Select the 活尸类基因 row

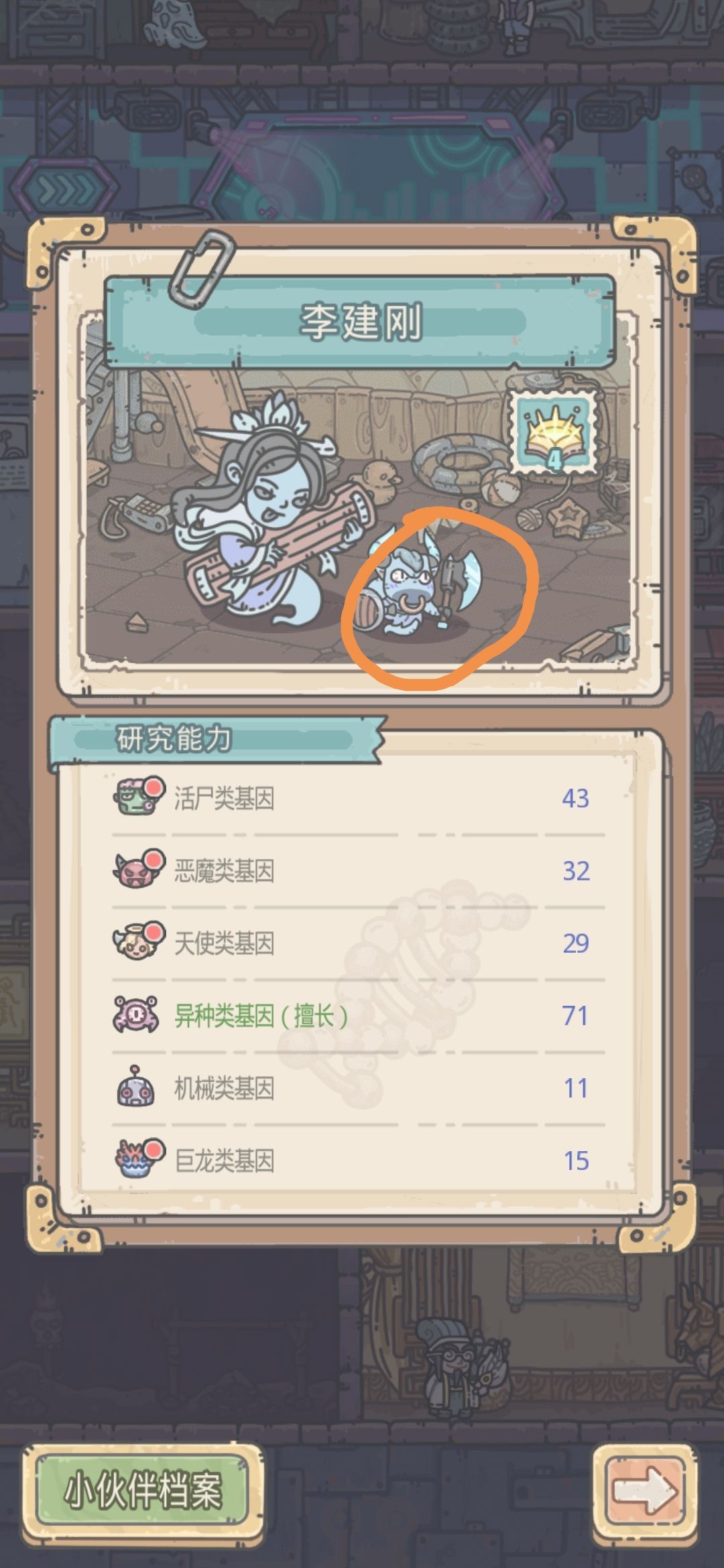(x=358, y=798)
